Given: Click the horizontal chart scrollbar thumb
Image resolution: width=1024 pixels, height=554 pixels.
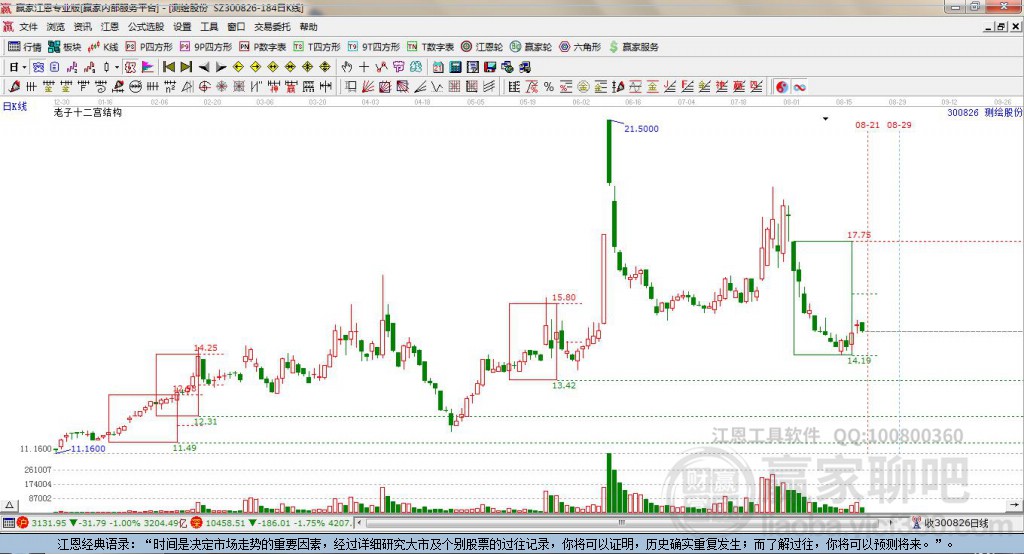Looking at the screenshot, I should [x=624, y=523].
